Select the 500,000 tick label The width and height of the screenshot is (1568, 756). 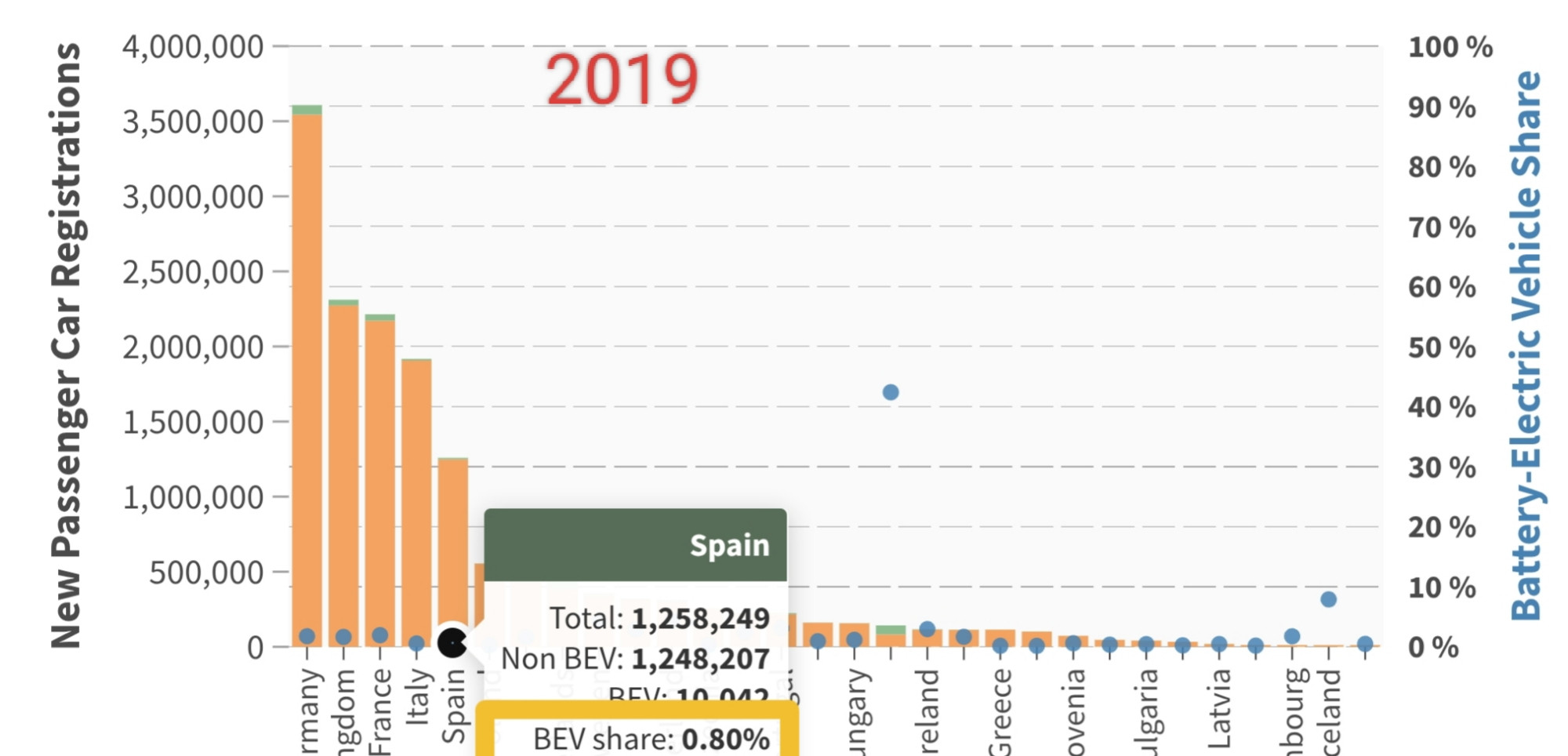tap(206, 572)
